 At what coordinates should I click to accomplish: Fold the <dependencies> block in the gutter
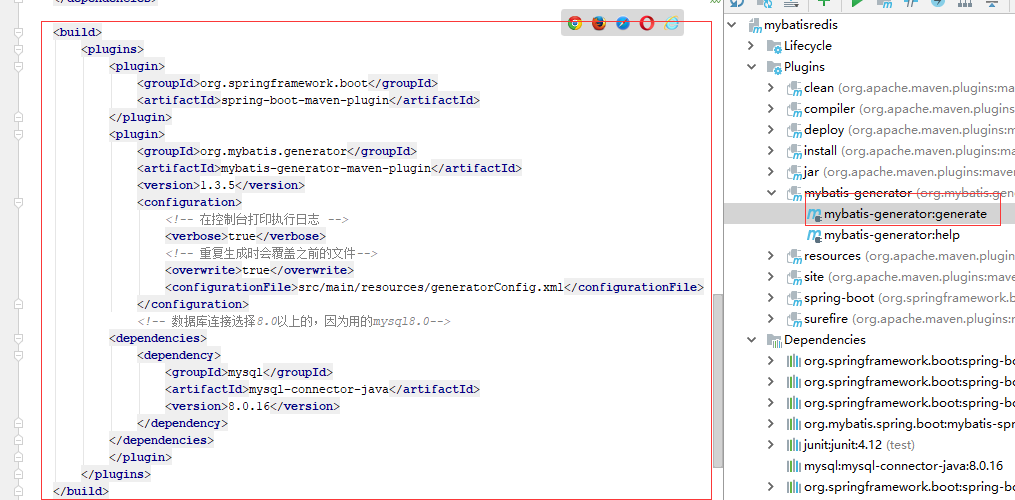point(18,338)
